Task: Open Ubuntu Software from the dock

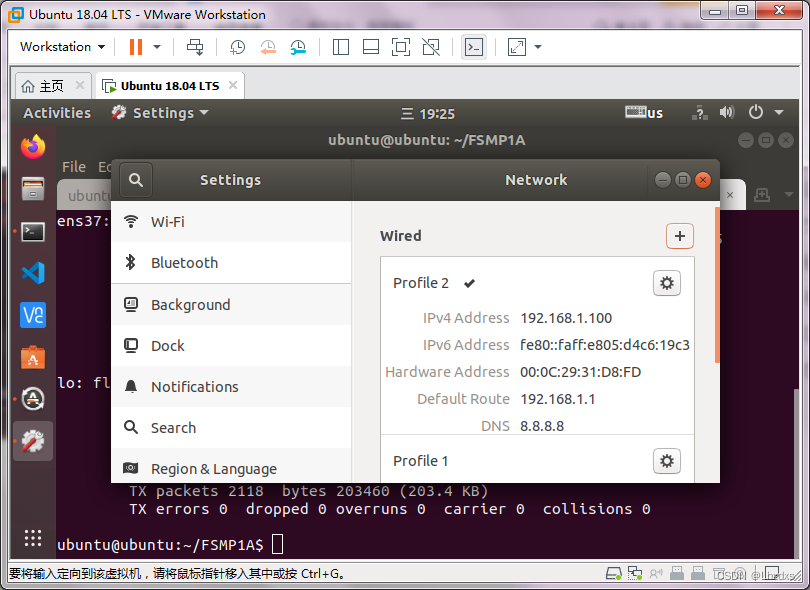Action: coord(33,358)
